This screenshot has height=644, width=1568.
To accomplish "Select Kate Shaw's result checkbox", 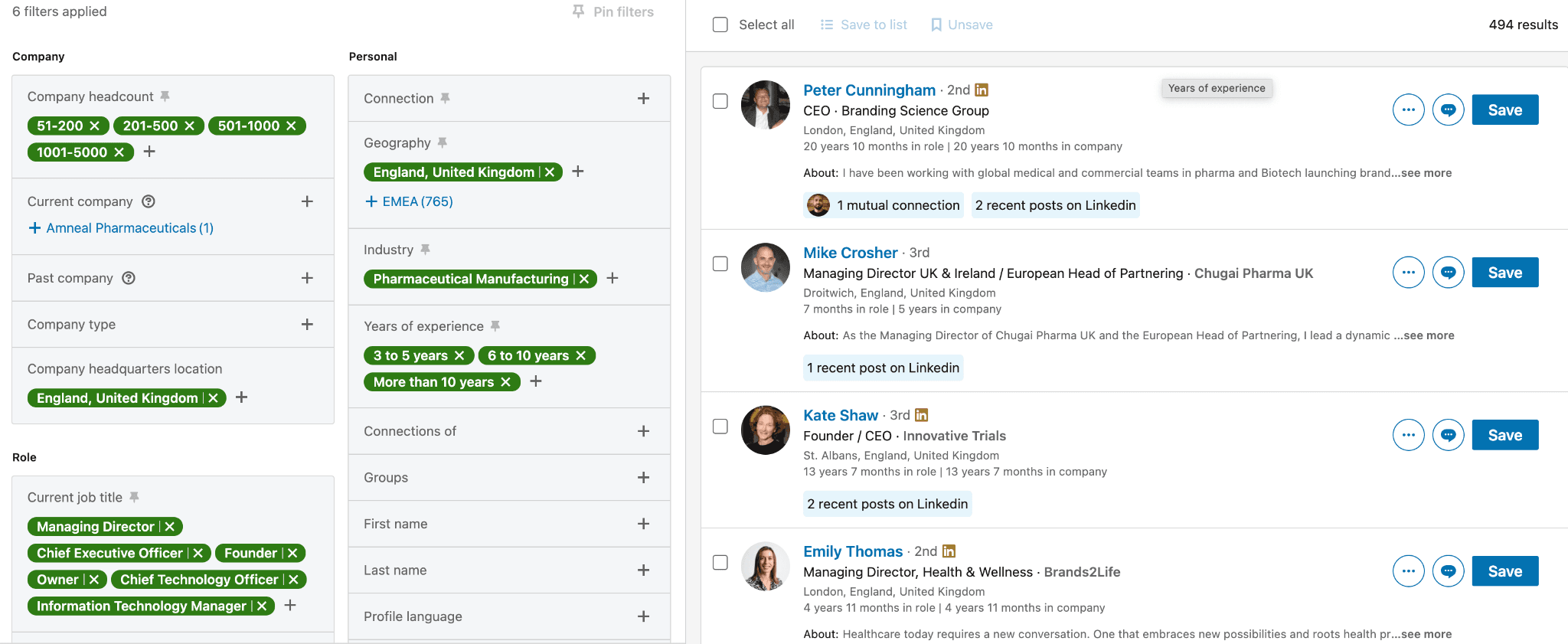I will pos(720,427).
